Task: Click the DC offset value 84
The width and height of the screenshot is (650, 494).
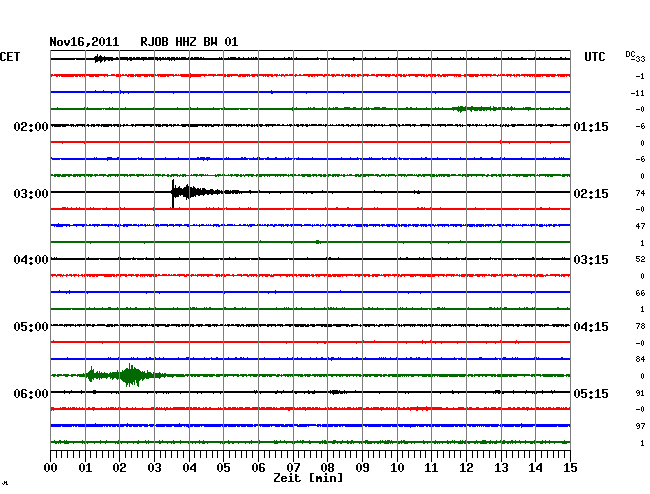Action: (640, 359)
